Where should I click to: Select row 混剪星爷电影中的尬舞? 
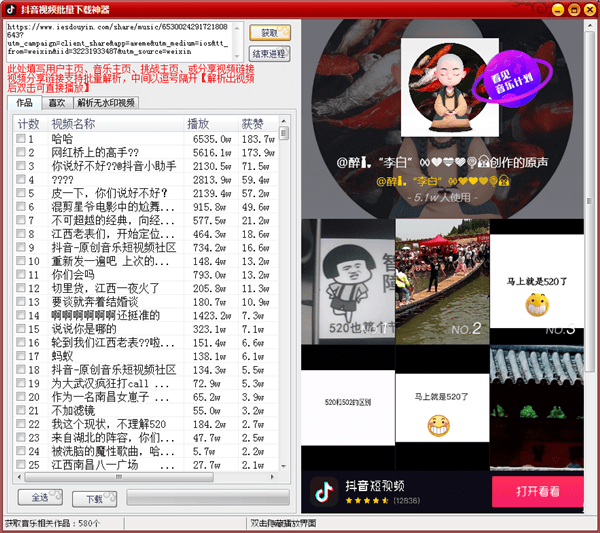(x=145, y=207)
